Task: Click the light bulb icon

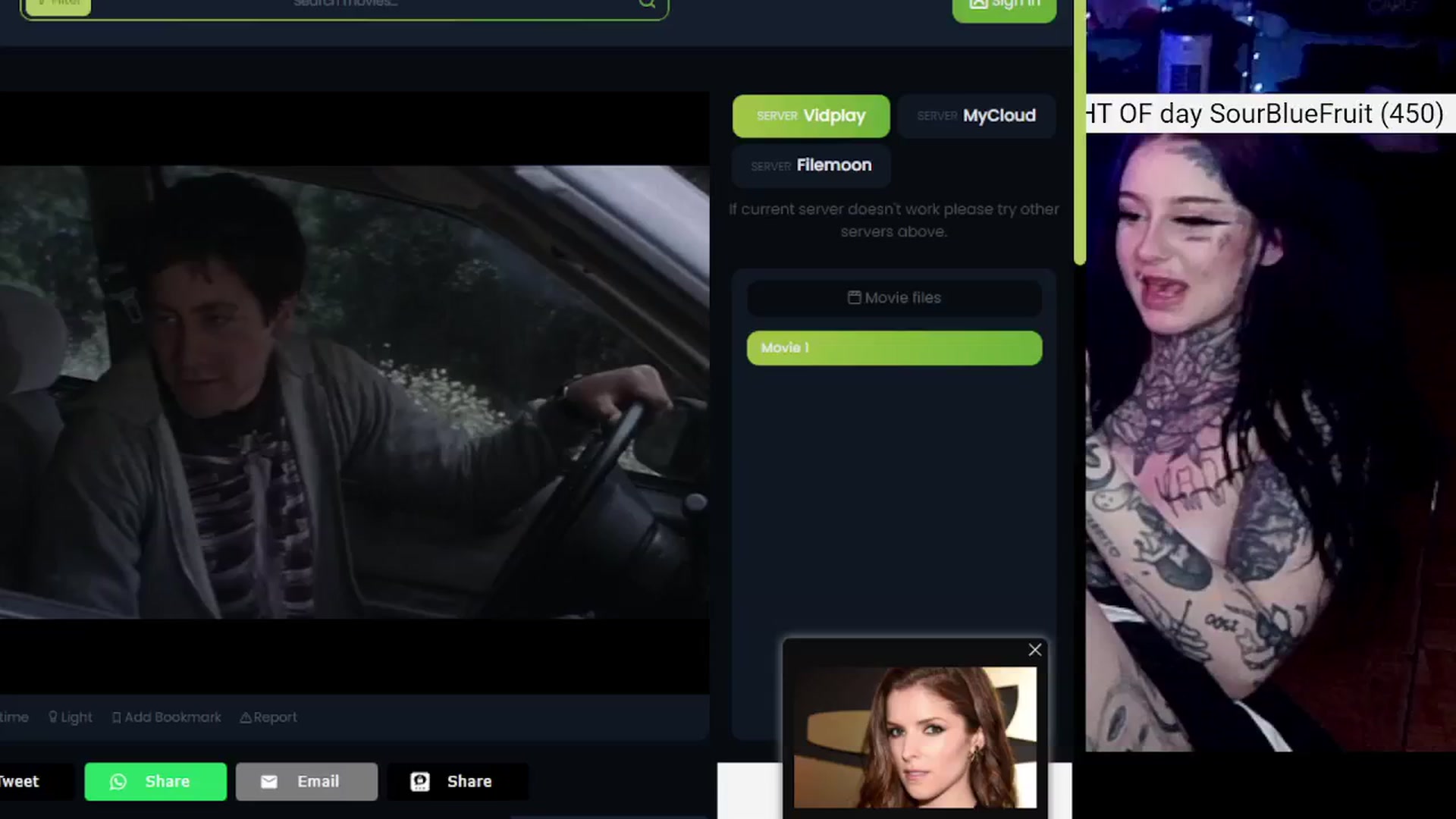Action: tap(52, 717)
